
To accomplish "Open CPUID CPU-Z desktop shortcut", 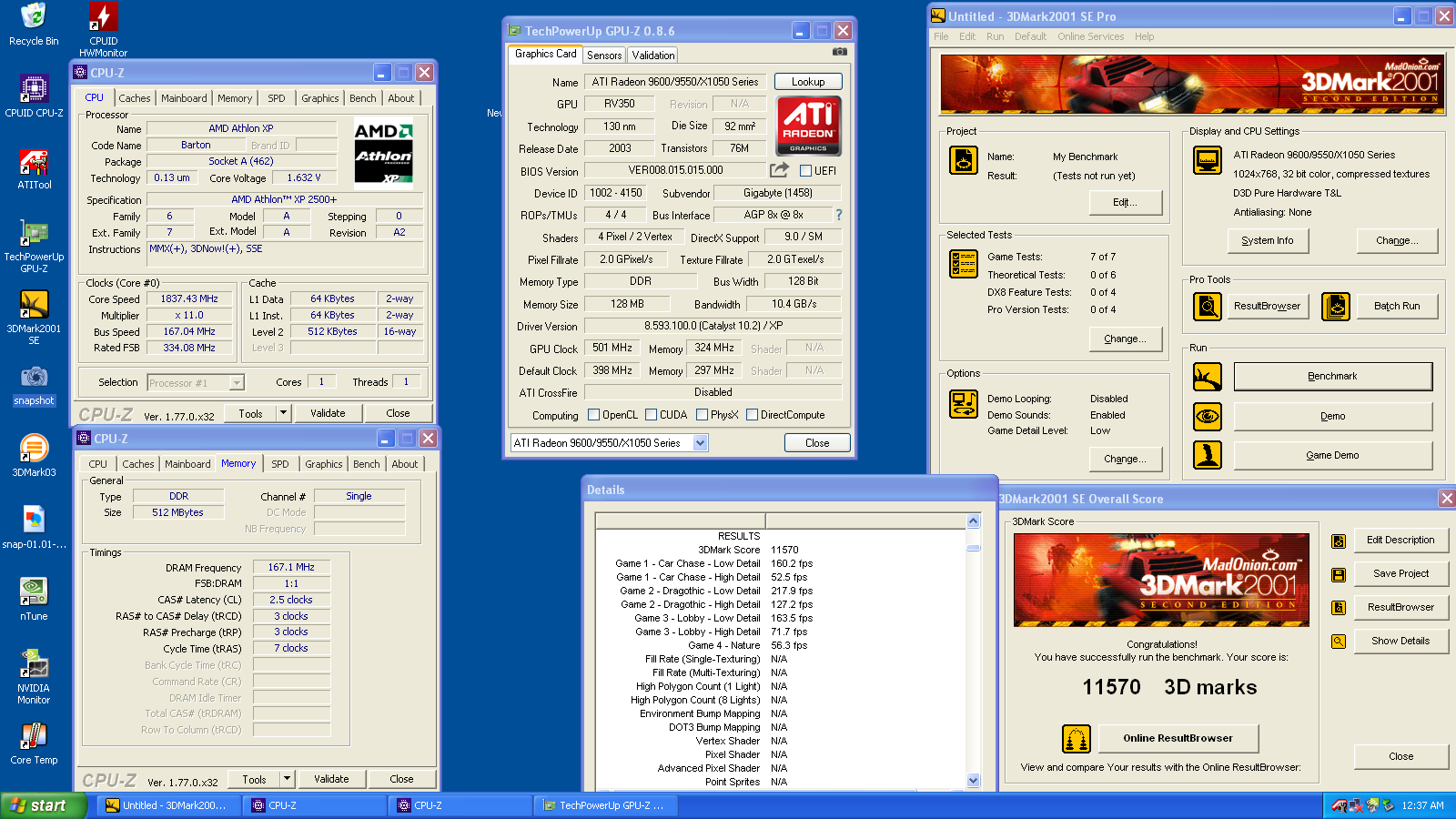I will 34,96.
